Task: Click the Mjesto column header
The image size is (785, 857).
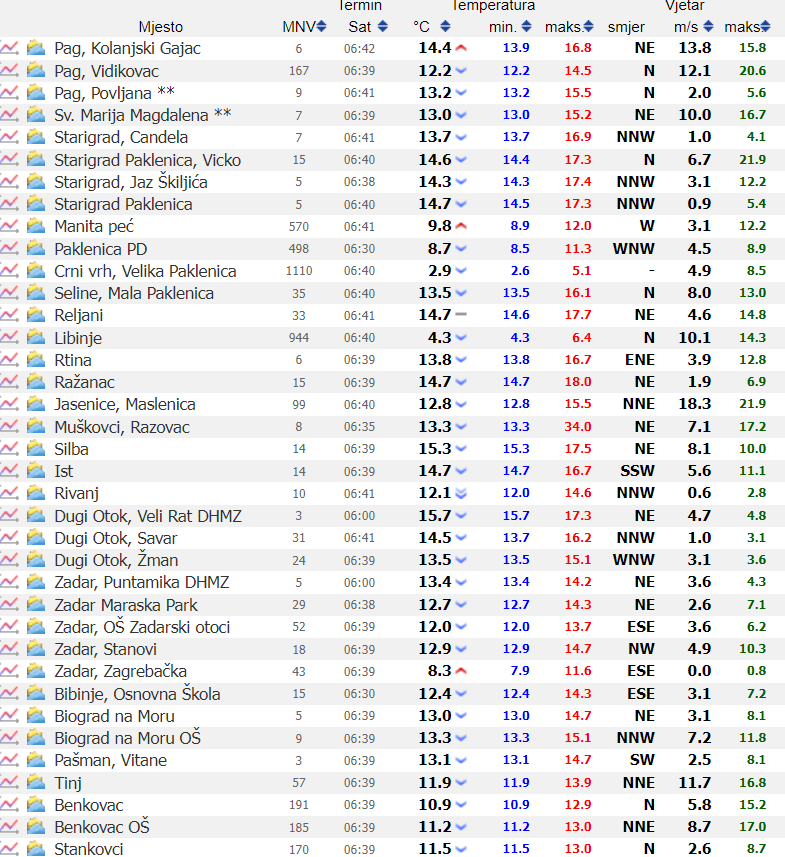Action: coord(160,26)
